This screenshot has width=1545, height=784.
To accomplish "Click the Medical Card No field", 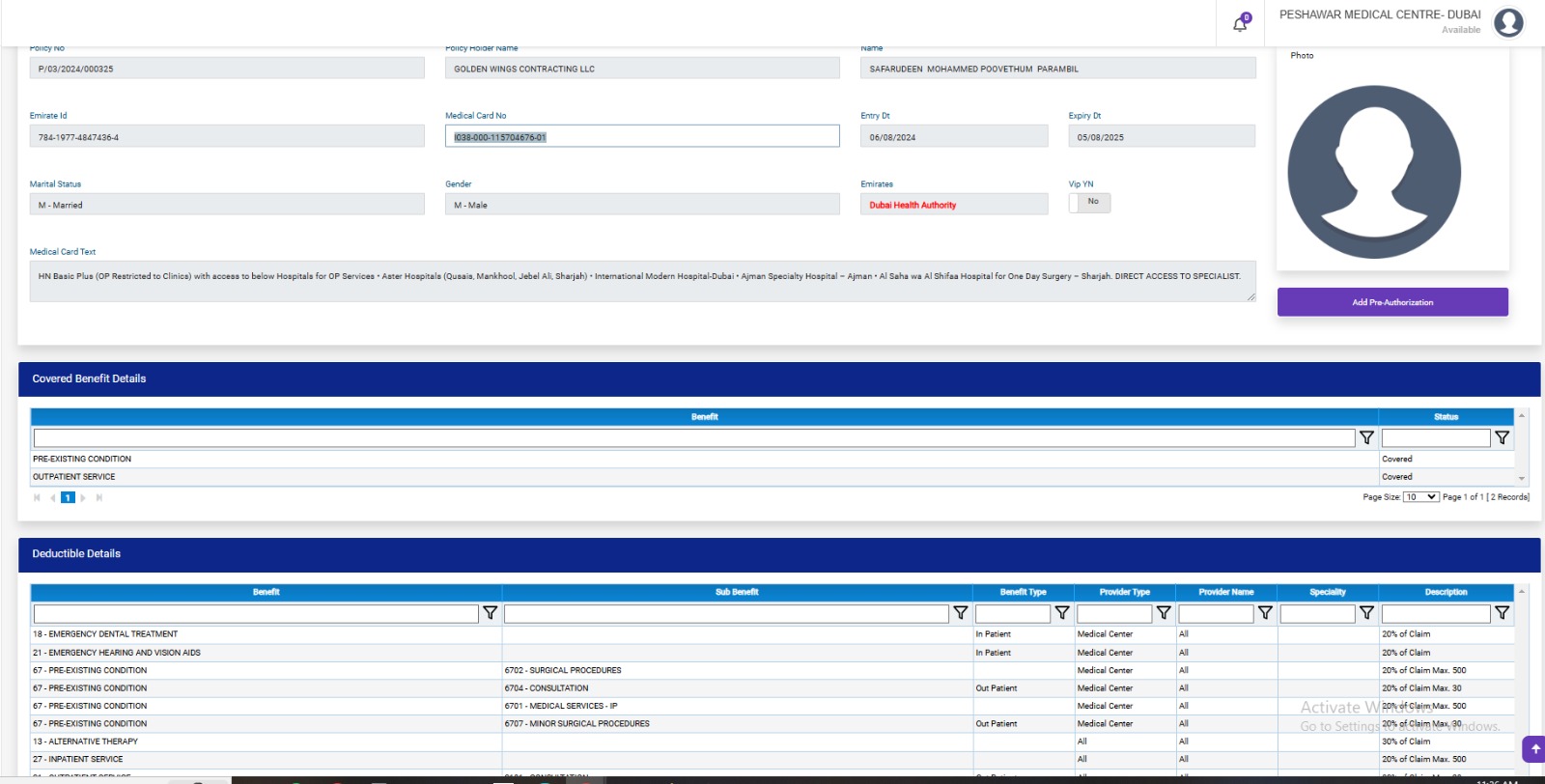I will click(641, 137).
